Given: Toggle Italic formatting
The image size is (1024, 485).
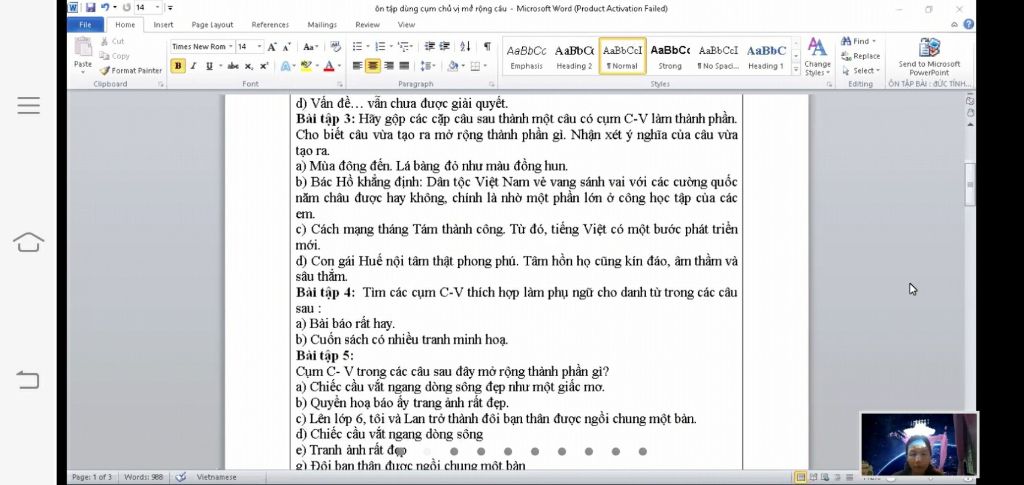Looking at the screenshot, I should click(193, 66).
